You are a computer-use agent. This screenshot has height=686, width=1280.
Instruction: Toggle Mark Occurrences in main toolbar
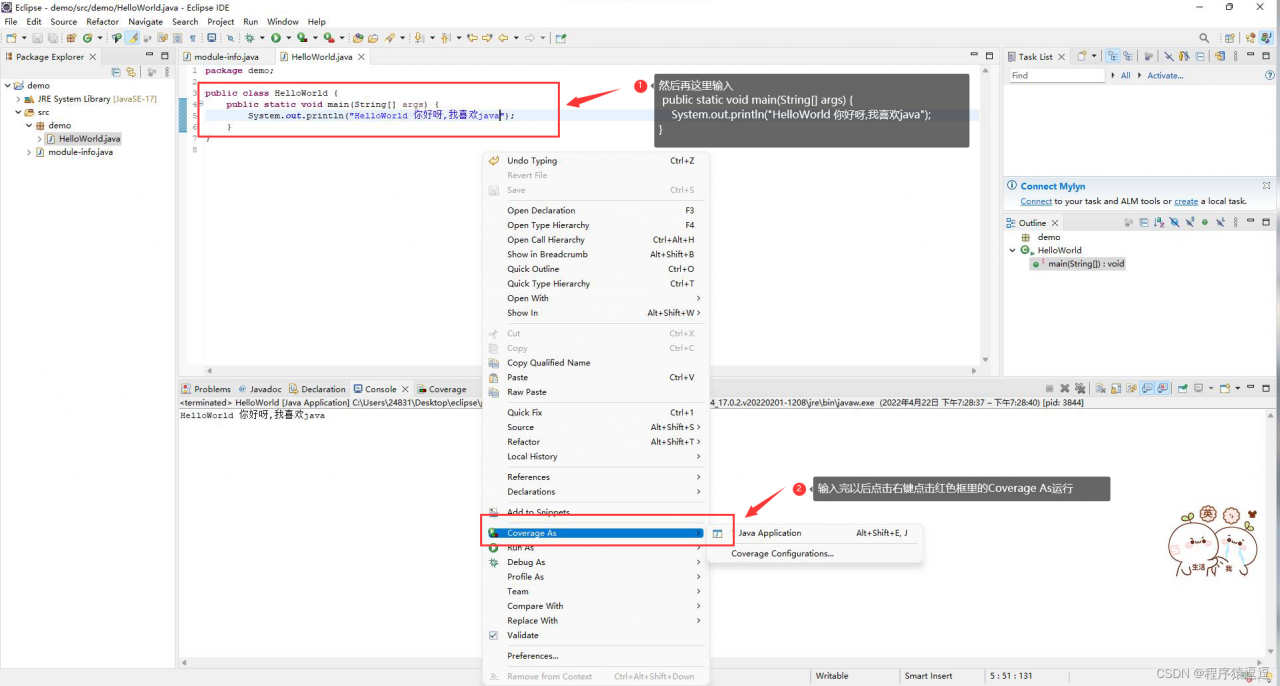[133, 38]
